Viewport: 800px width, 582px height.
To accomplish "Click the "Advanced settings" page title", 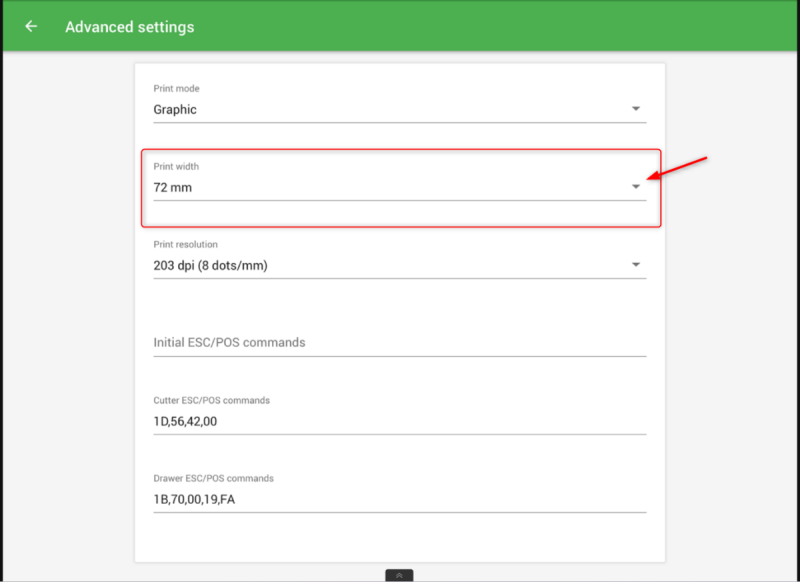I will 130,27.
